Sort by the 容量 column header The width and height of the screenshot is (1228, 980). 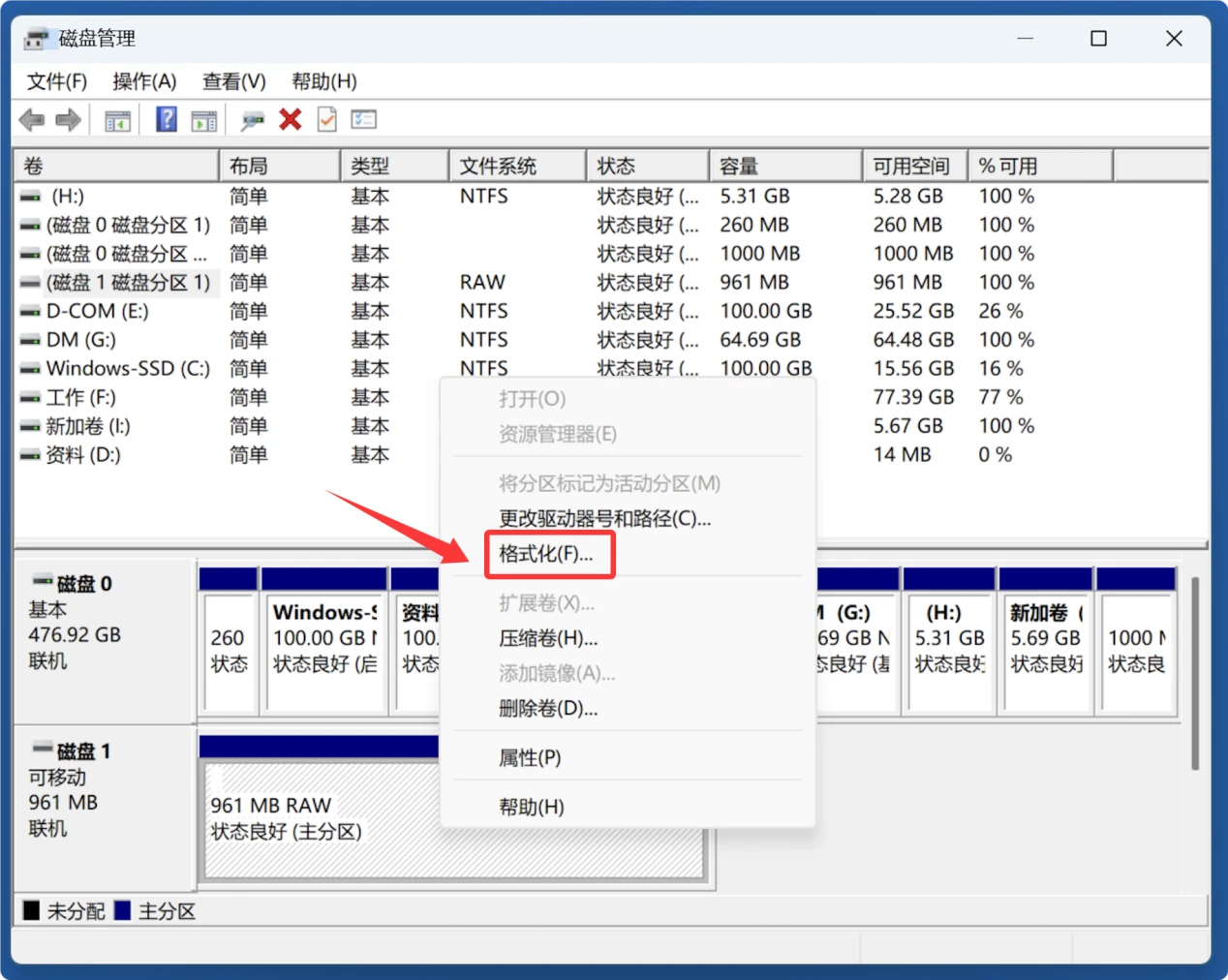coord(785,166)
